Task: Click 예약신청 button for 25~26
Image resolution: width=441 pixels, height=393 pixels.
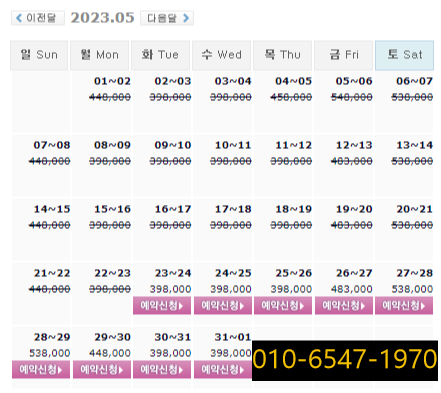Action: pos(283,305)
